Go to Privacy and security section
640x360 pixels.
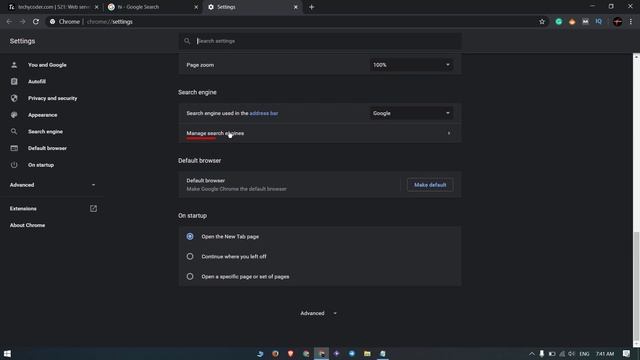click(52, 98)
